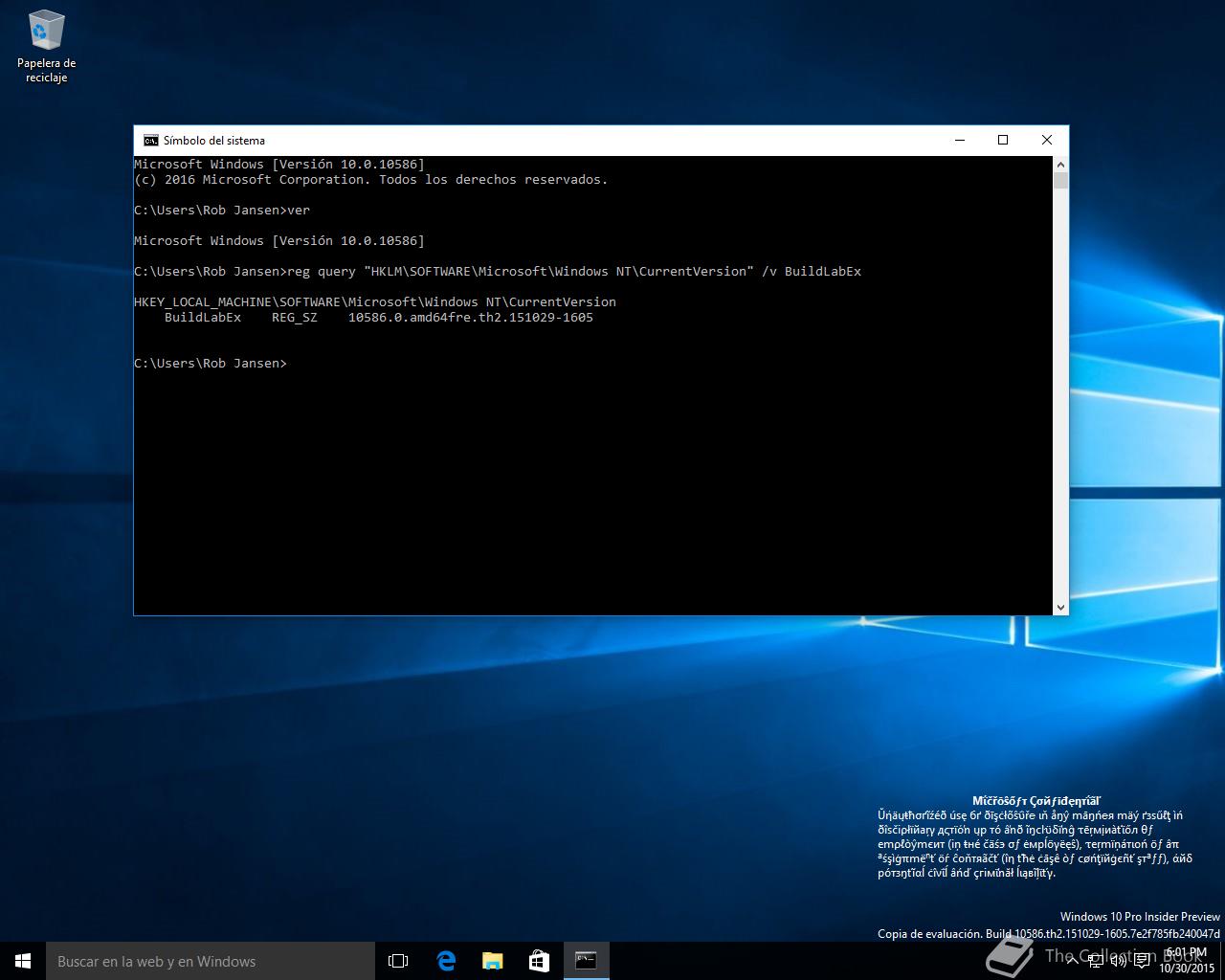Maximize the Símbolo del sistema window
Screen dimensions: 1225x980
click(1003, 140)
